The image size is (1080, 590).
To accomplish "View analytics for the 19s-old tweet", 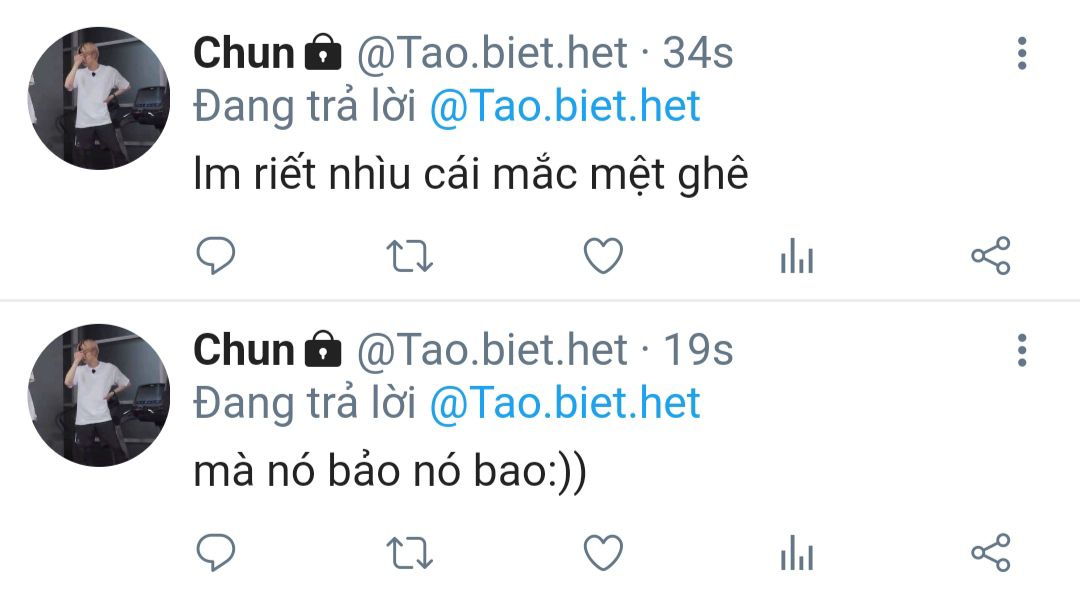I will point(797,553).
